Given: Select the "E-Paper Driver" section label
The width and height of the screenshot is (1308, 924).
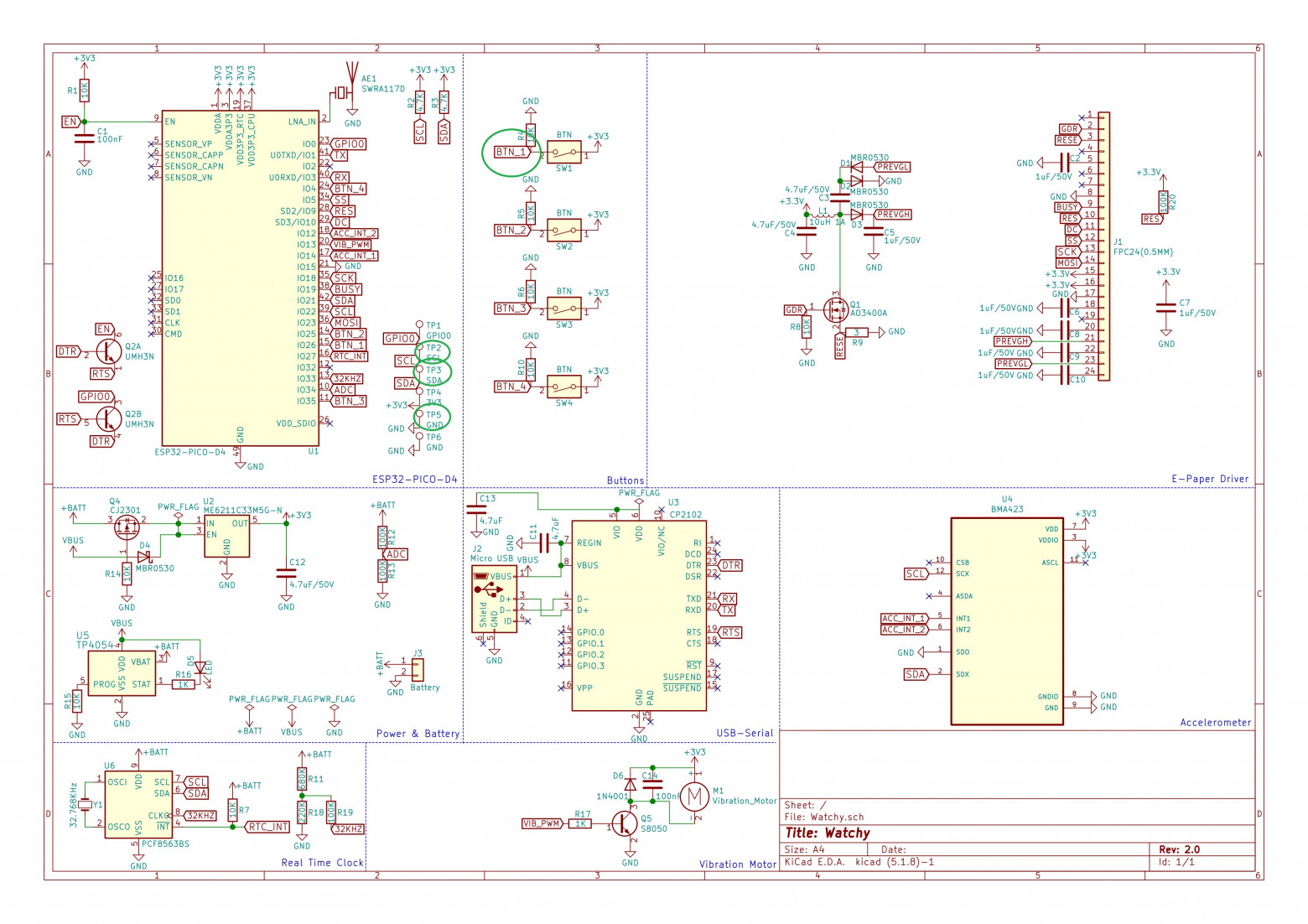Looking at the screenshot, I should pyautogui.click(x=1210, y=479).
